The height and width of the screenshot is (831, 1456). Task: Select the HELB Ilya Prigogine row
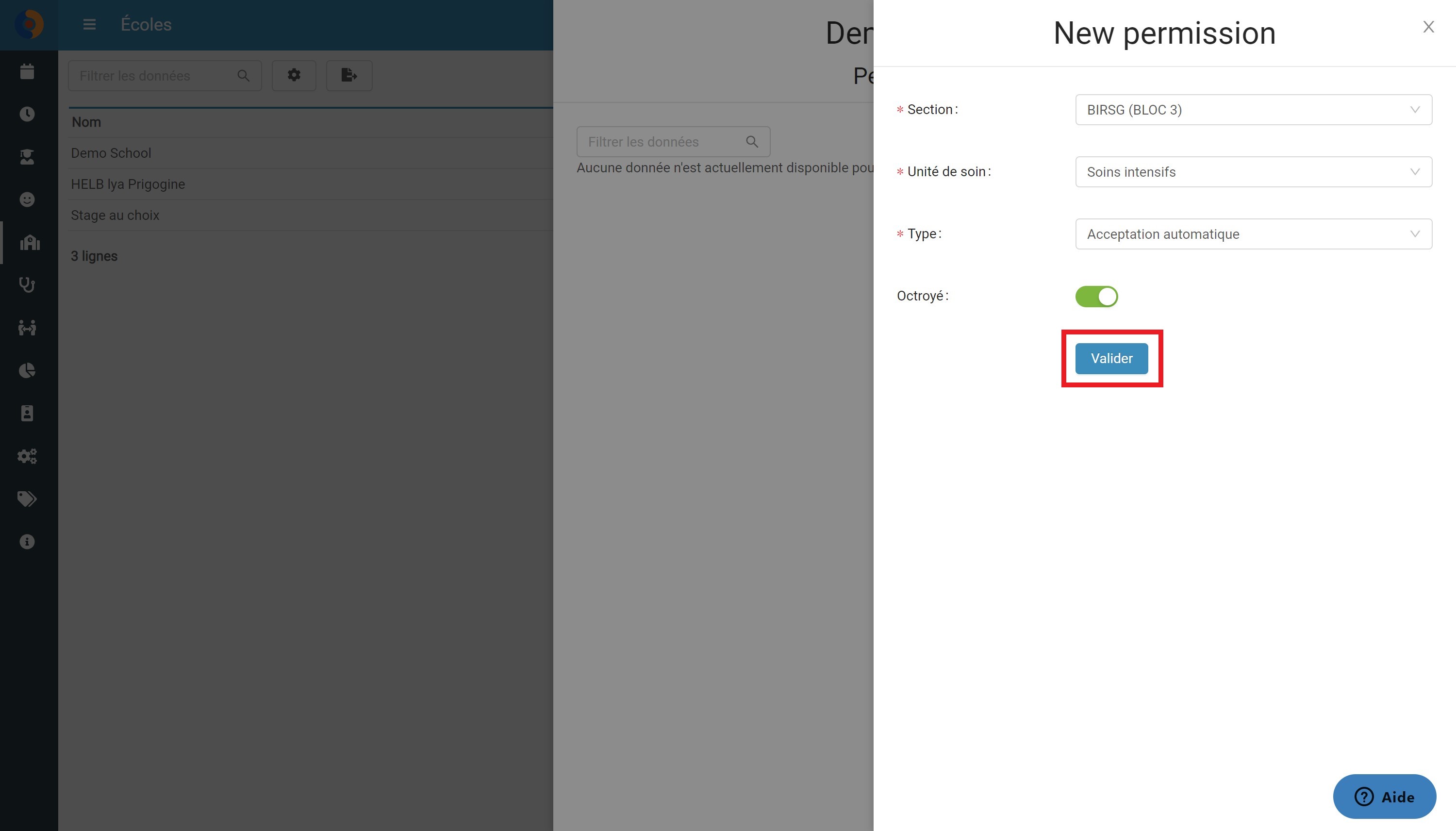[311, 184]
